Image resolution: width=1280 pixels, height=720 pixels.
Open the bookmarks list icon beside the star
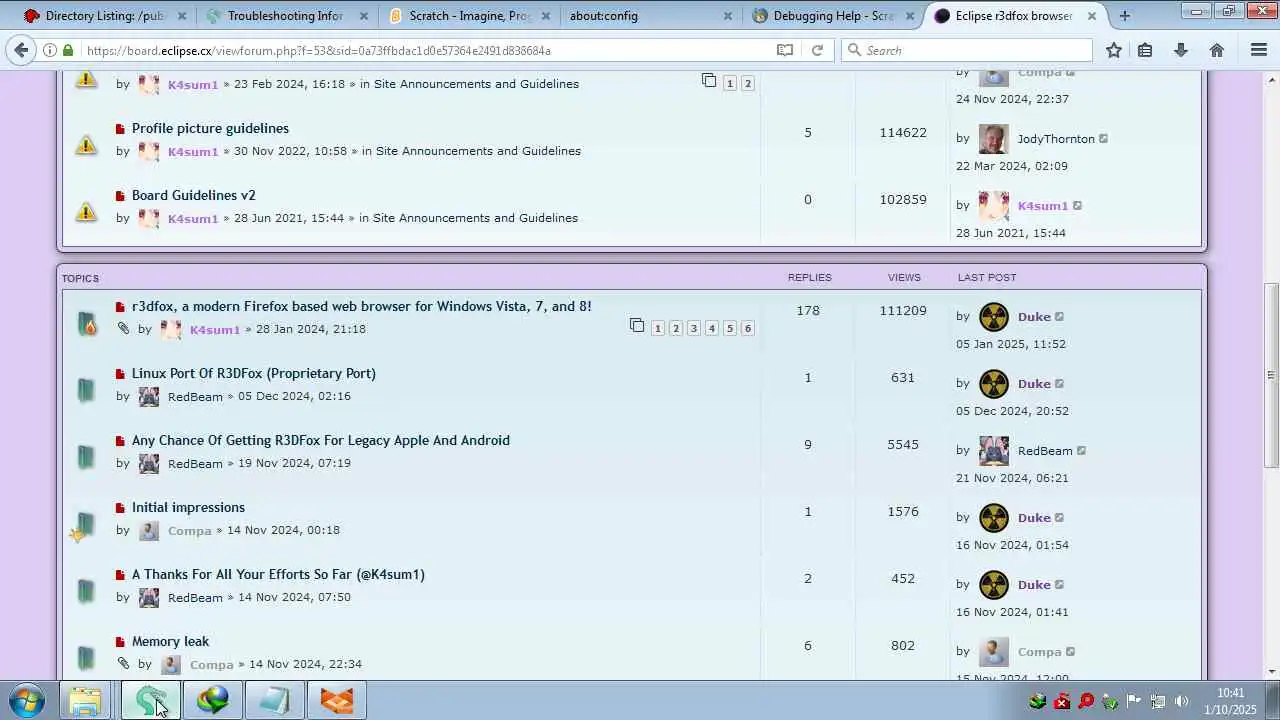coord(1145,50)
